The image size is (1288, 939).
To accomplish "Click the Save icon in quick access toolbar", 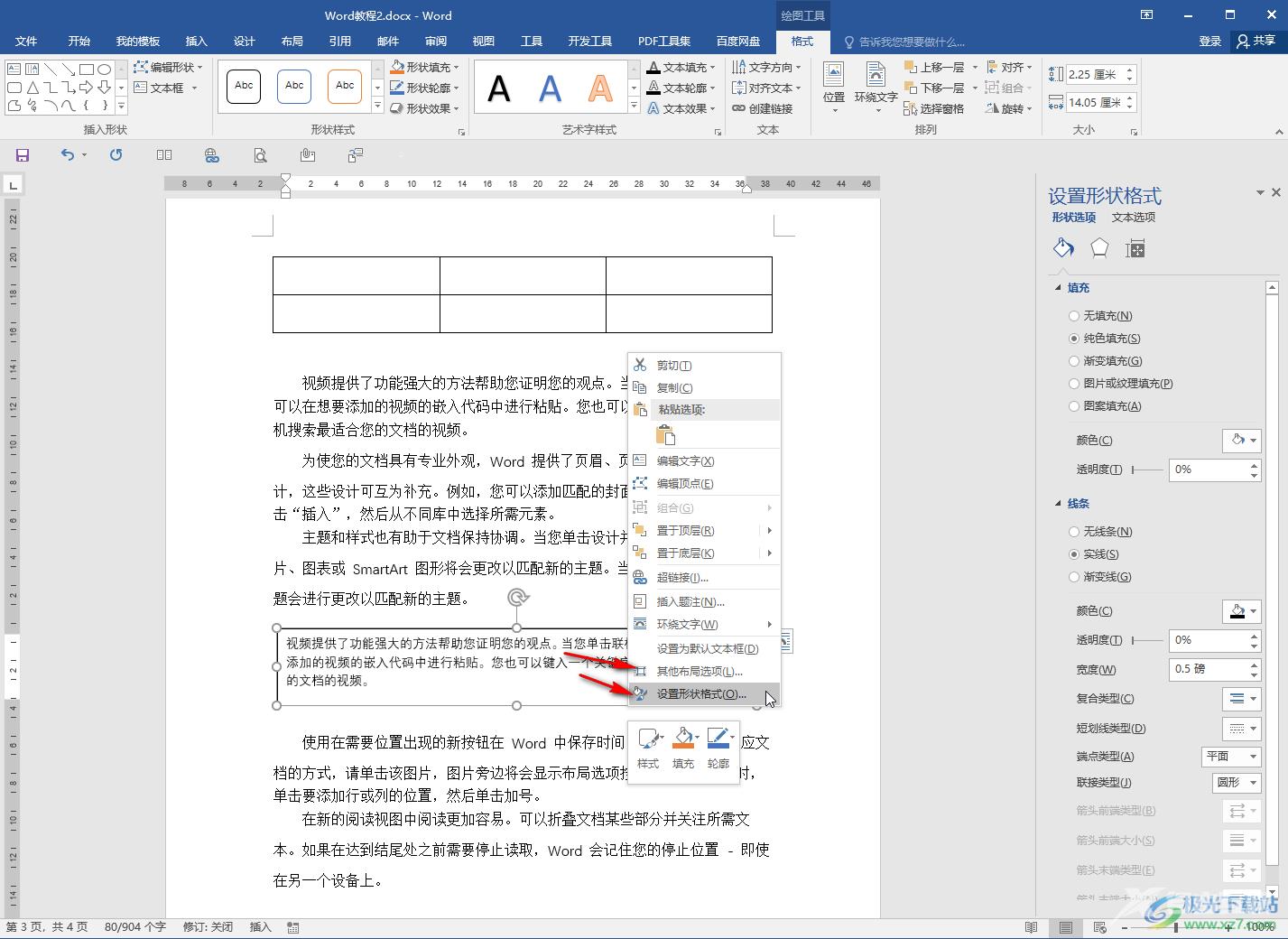I will point(23,155).
